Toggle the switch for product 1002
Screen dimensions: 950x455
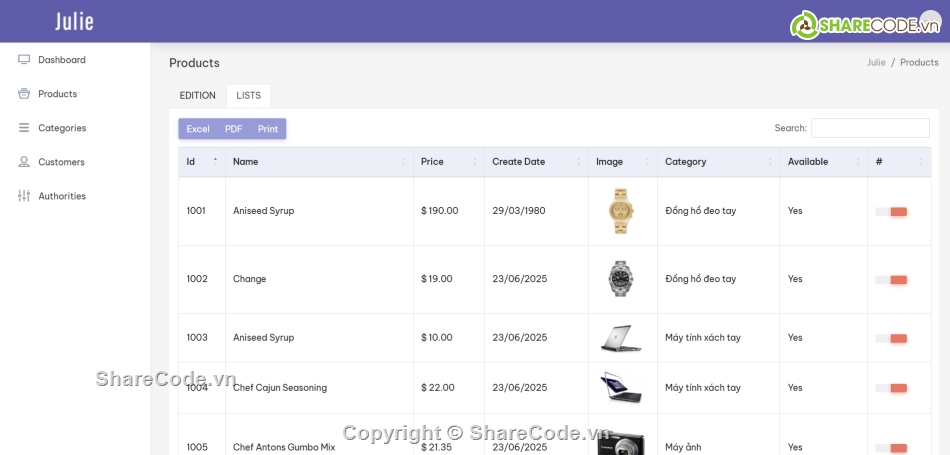[891, 280]
